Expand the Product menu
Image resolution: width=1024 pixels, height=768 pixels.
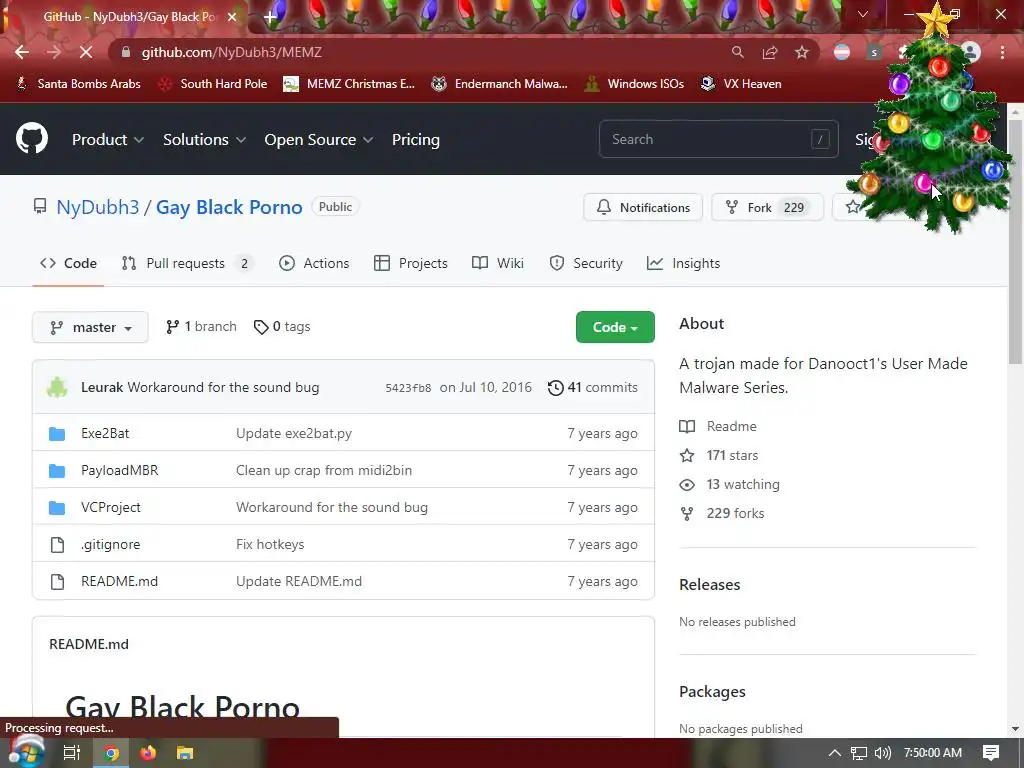click(x=108, y=140)
